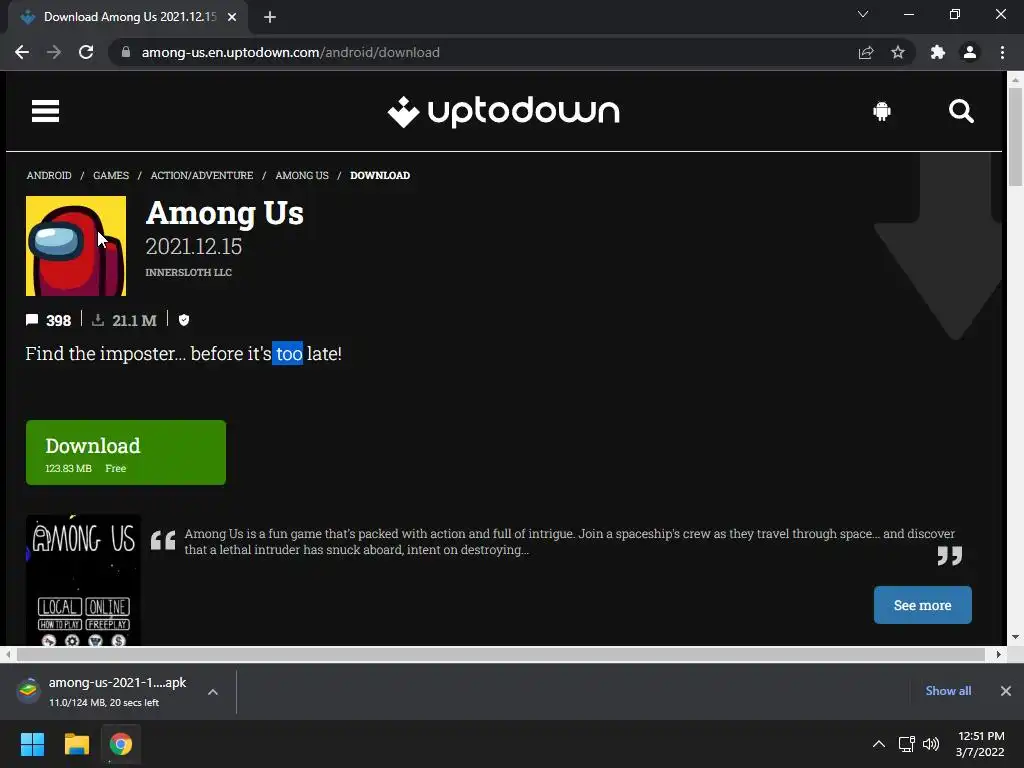Viewport: 1024px width, 768px height.
Task: Open the tab search chevron
Action: click(x=863, y=14)
